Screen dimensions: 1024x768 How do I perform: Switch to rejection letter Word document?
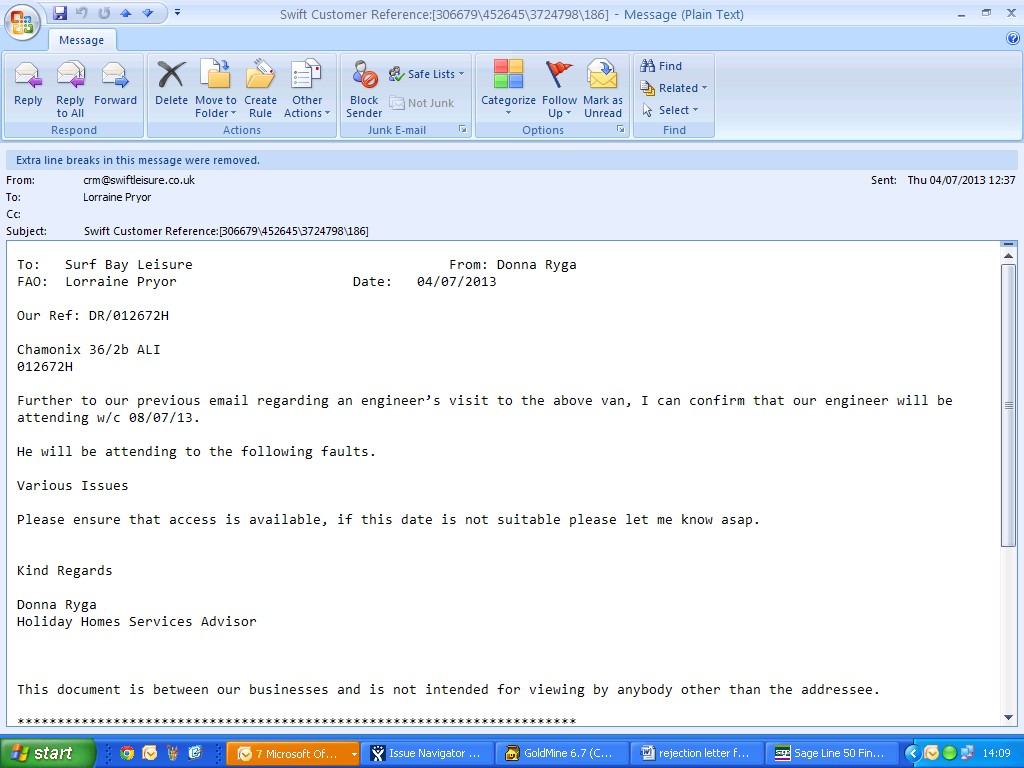click(696, 754)
